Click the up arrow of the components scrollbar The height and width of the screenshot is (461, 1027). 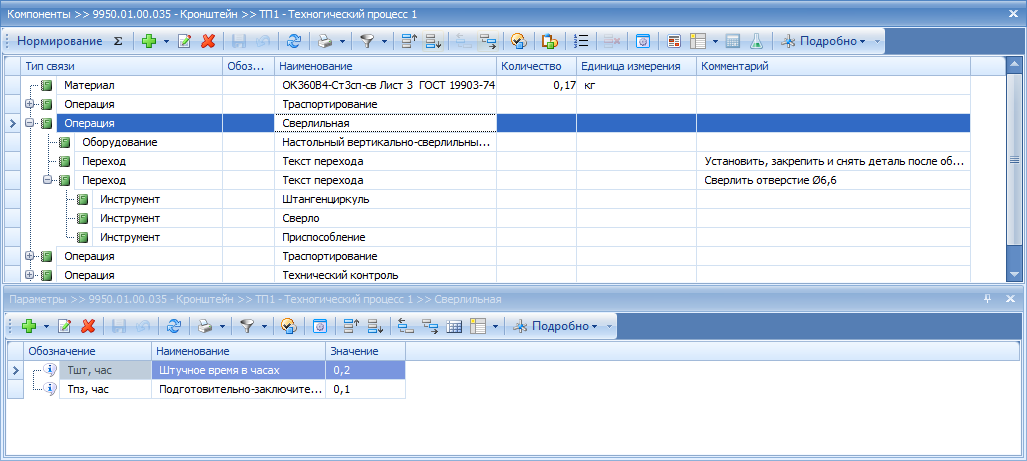(x=1014, y=64)
